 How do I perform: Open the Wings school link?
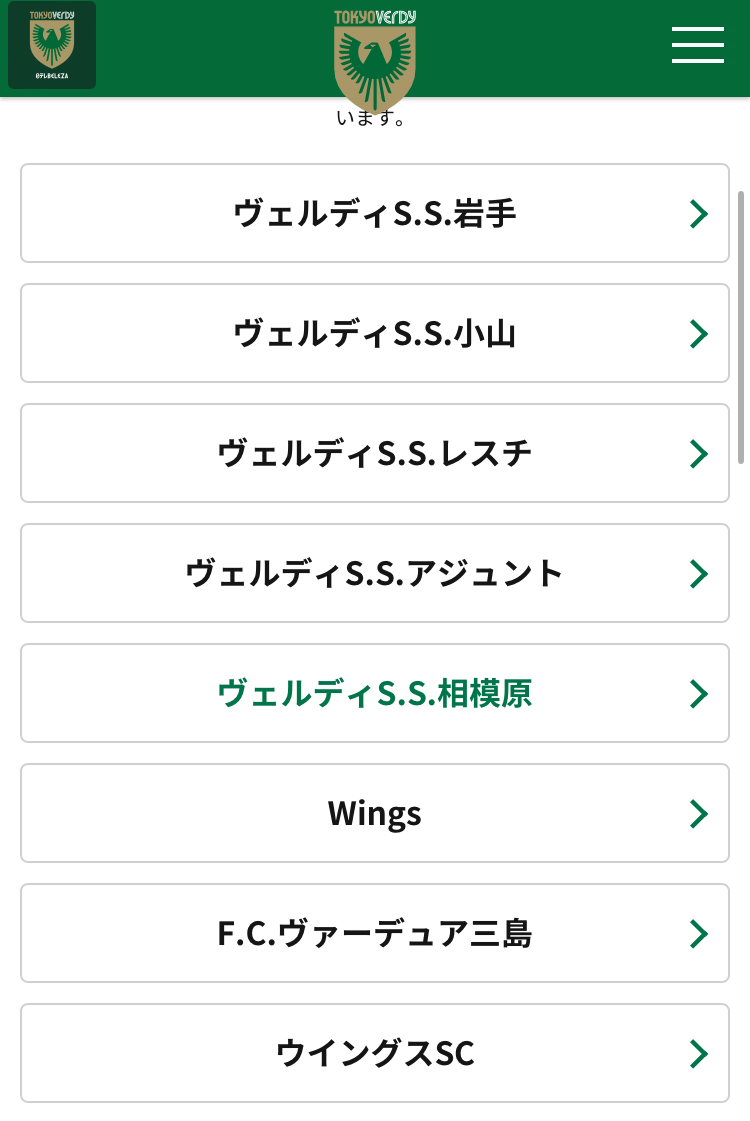(x=375, y=814)
